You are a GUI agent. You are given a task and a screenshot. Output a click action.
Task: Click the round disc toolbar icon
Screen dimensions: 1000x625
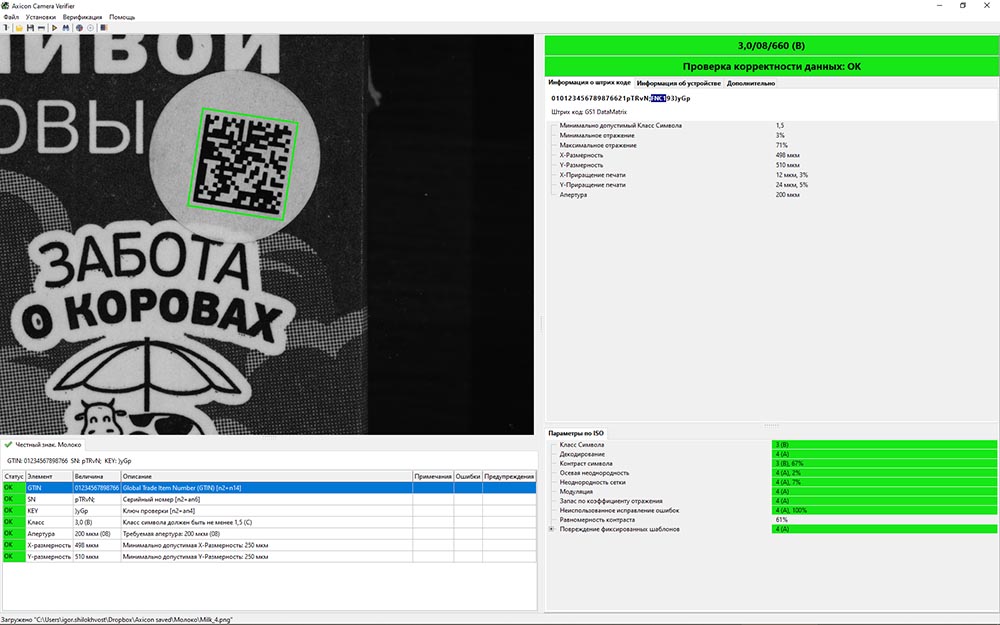(91, 28)
